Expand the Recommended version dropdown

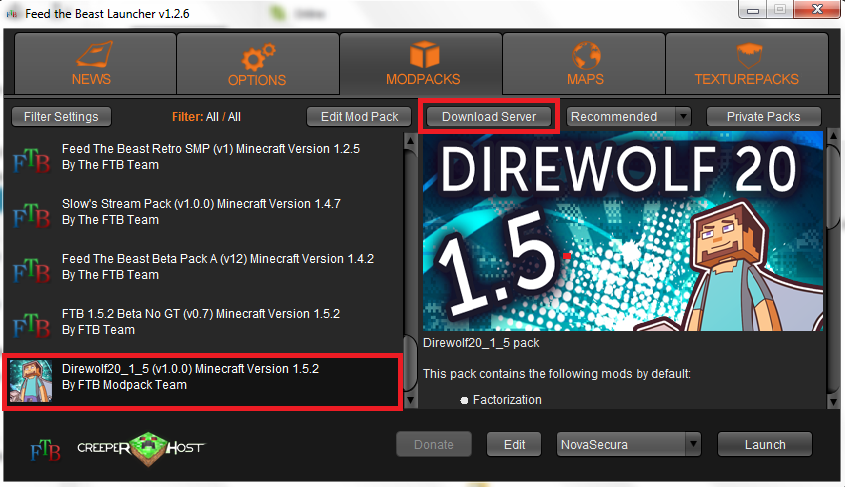(x=629, y=117)
